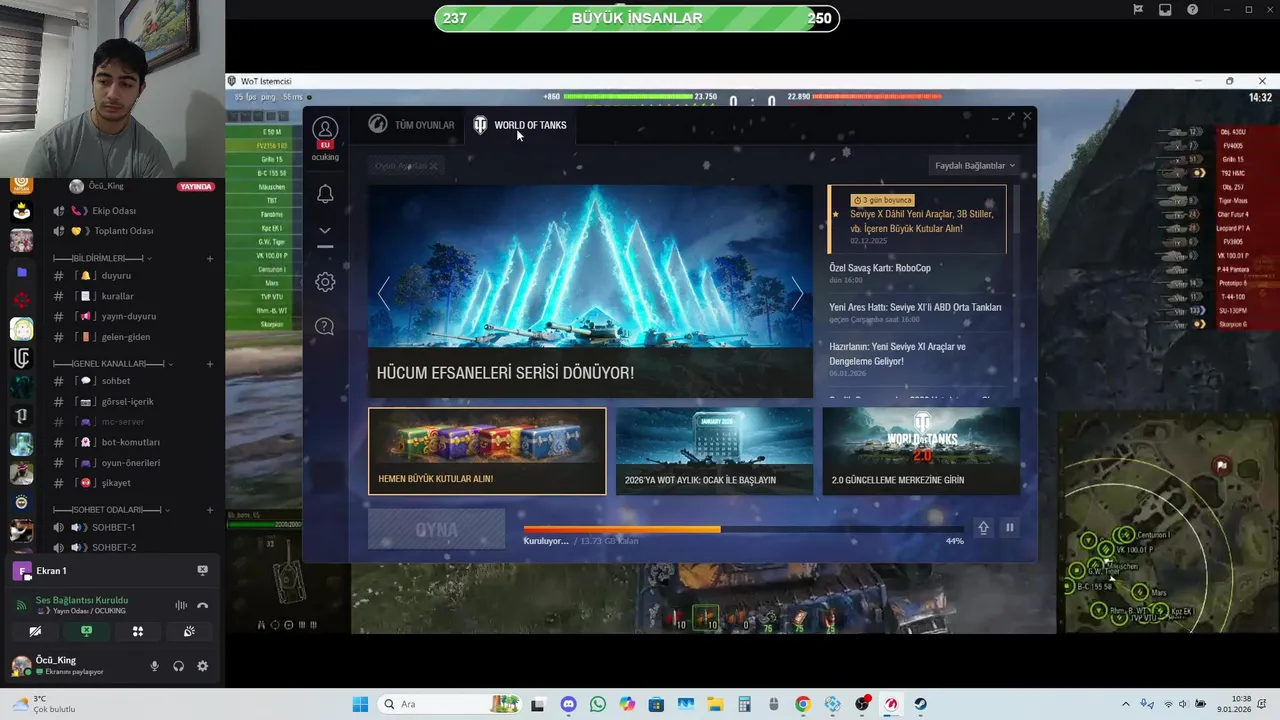Open Steam from the taskbar

[x=920, y=704]
